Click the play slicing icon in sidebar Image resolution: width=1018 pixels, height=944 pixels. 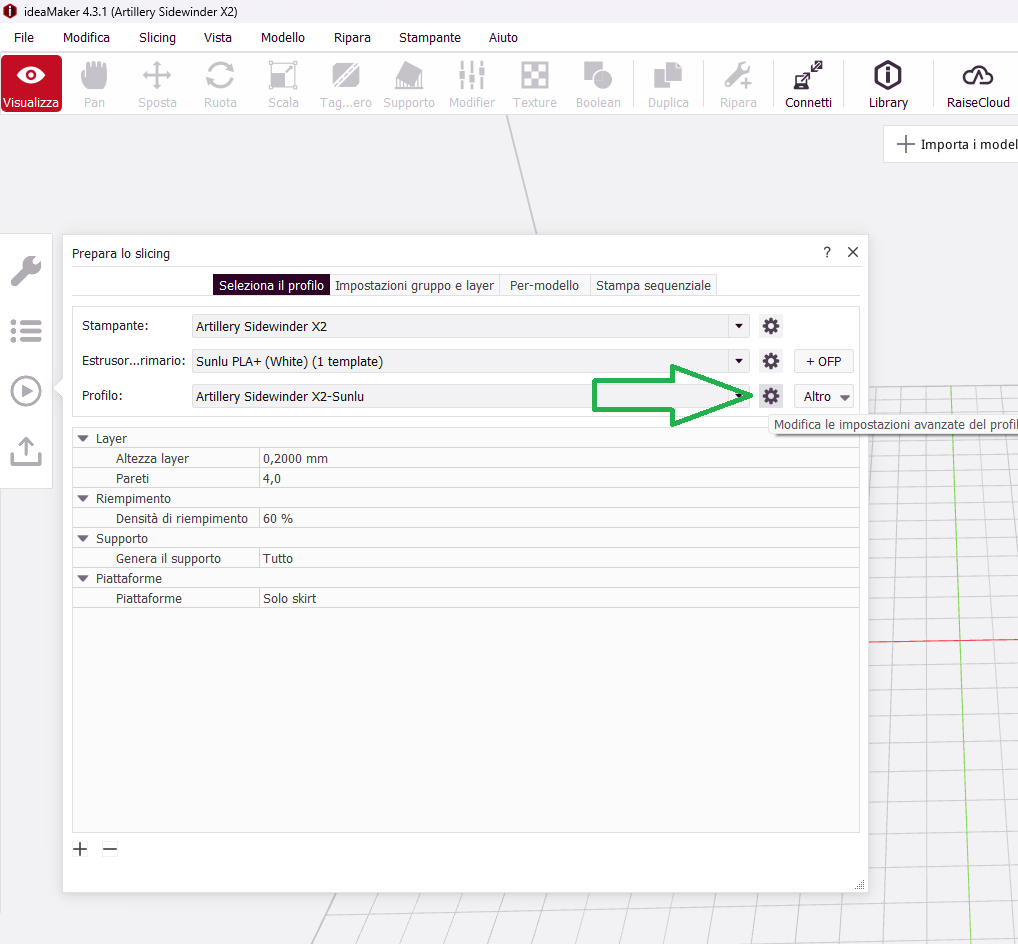[26, 391]
